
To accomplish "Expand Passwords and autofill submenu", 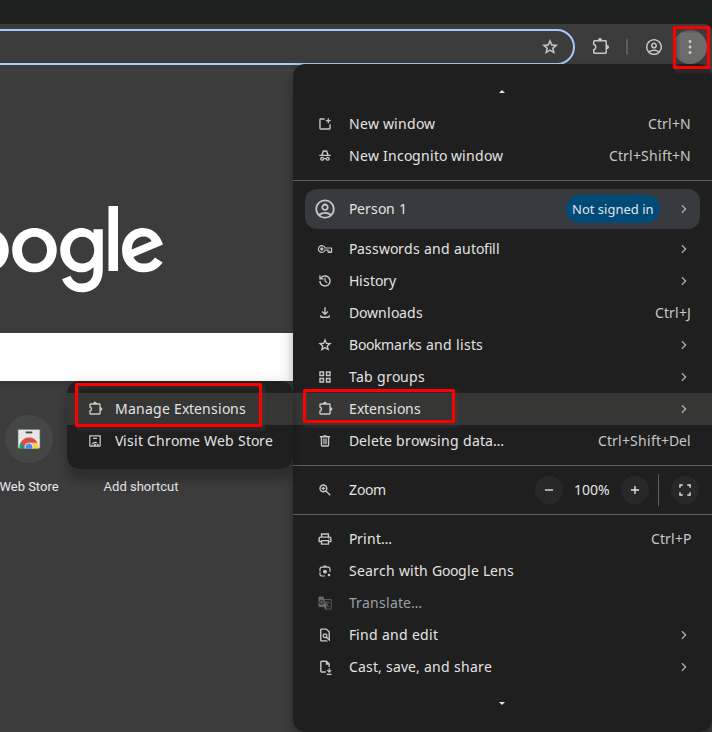I will [502, 249].
